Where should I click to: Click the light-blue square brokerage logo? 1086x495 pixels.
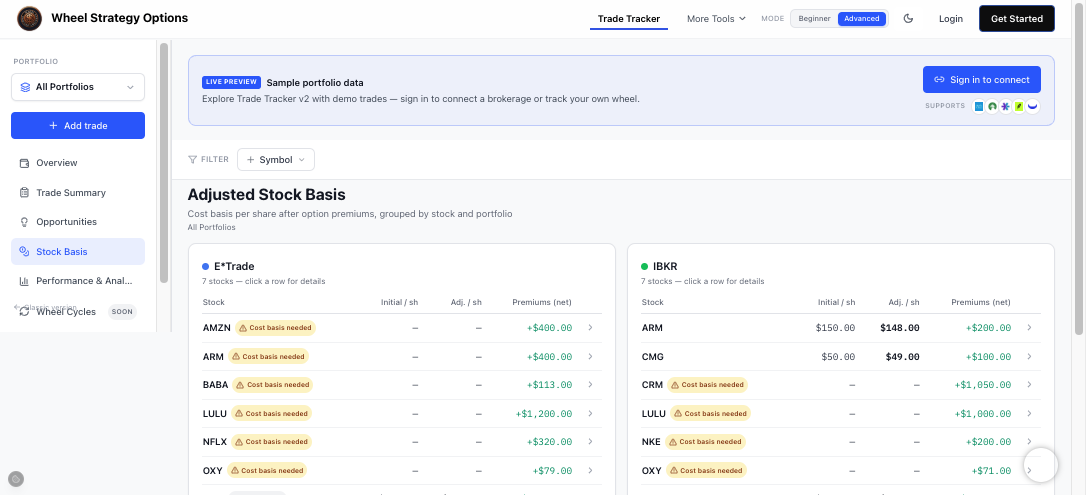[x=979, y=107]
